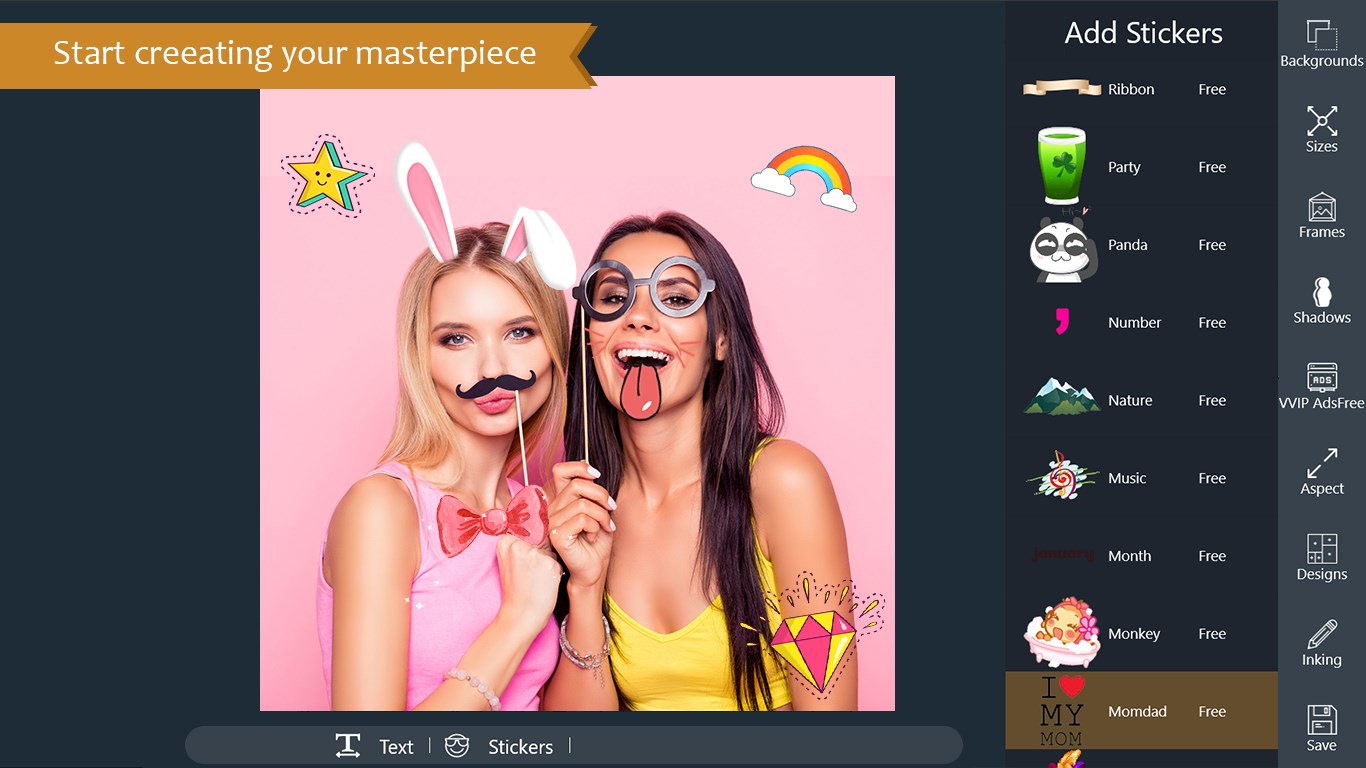Click Free next to Monkey stickers

tap(1211, 633)
